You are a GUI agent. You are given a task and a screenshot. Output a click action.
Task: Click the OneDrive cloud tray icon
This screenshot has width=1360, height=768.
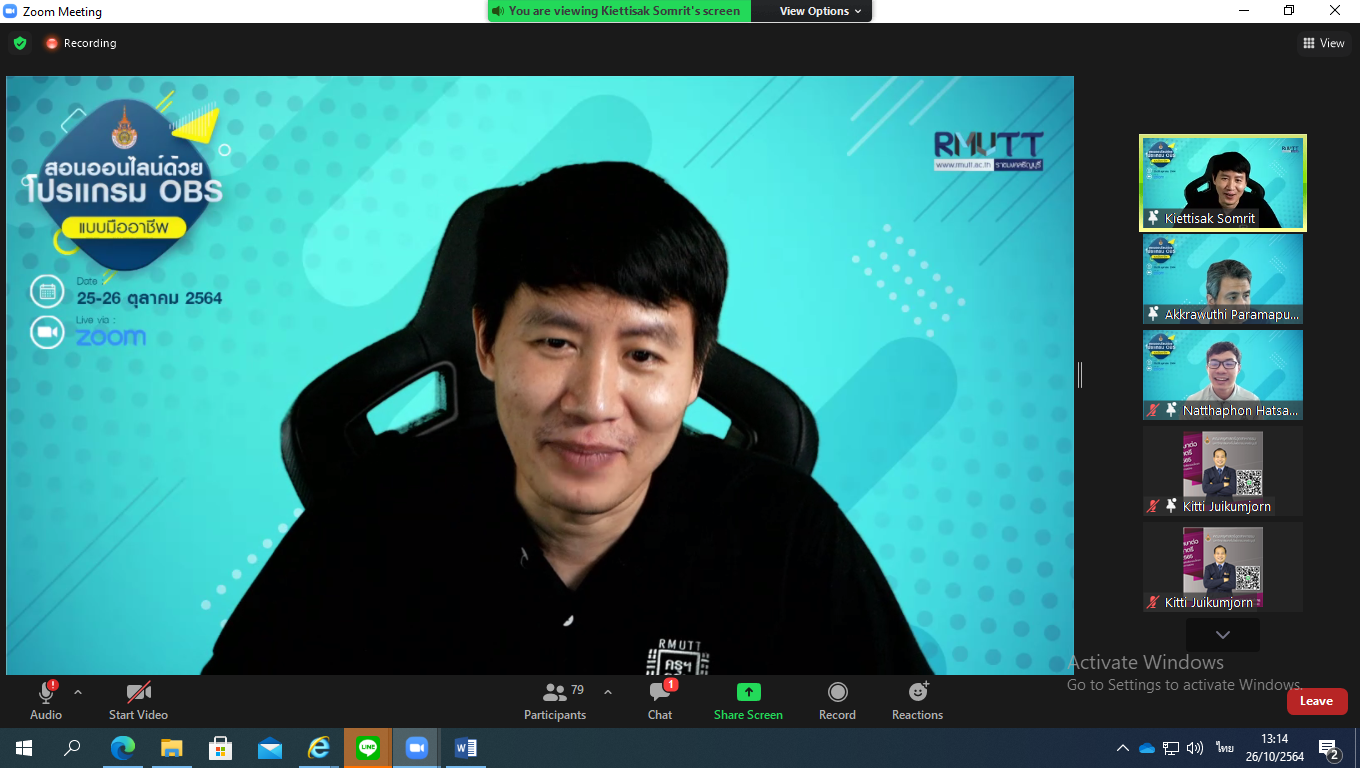pos(1147,748)
